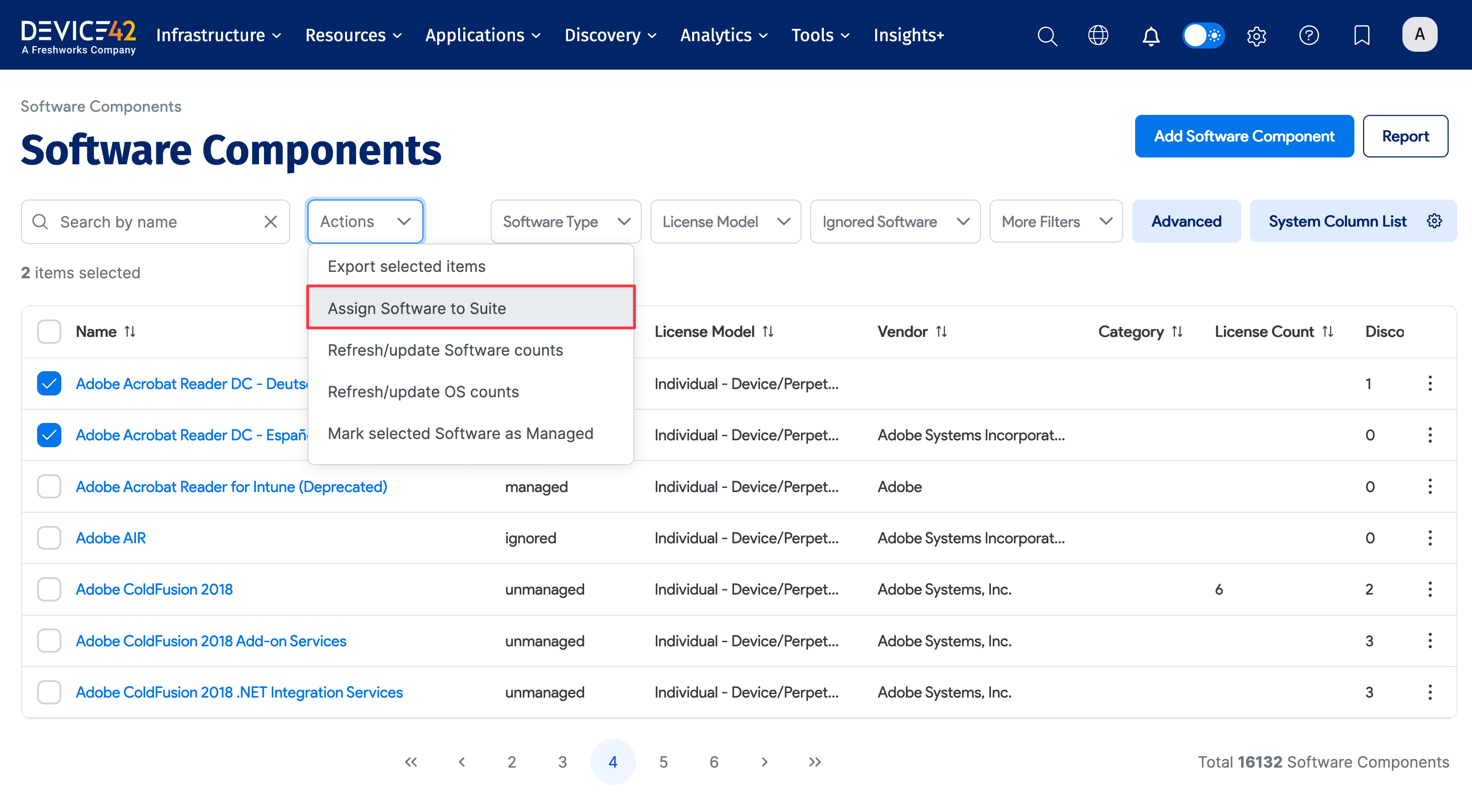Image resolution: width=1472 pixels, height=812 pixels.
Task: Expand the More Filters dropdown
Action: 1055,222
